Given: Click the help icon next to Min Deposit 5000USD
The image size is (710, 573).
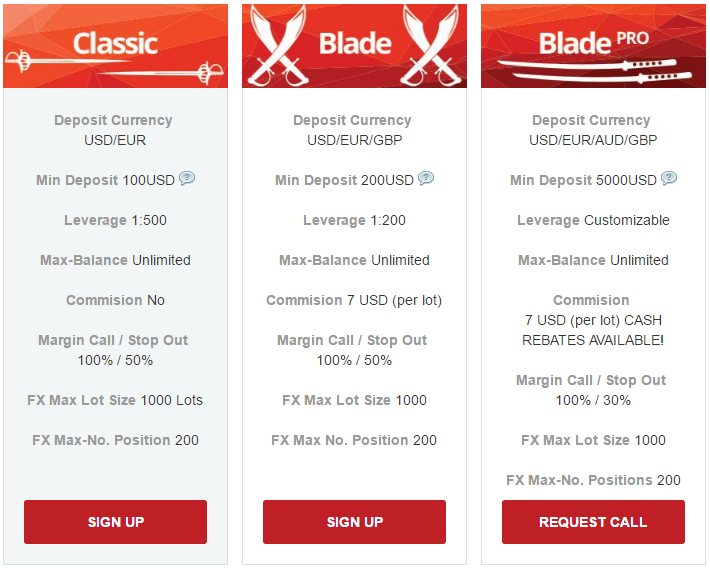Looking at the screenshot, I should pos(669,178).
